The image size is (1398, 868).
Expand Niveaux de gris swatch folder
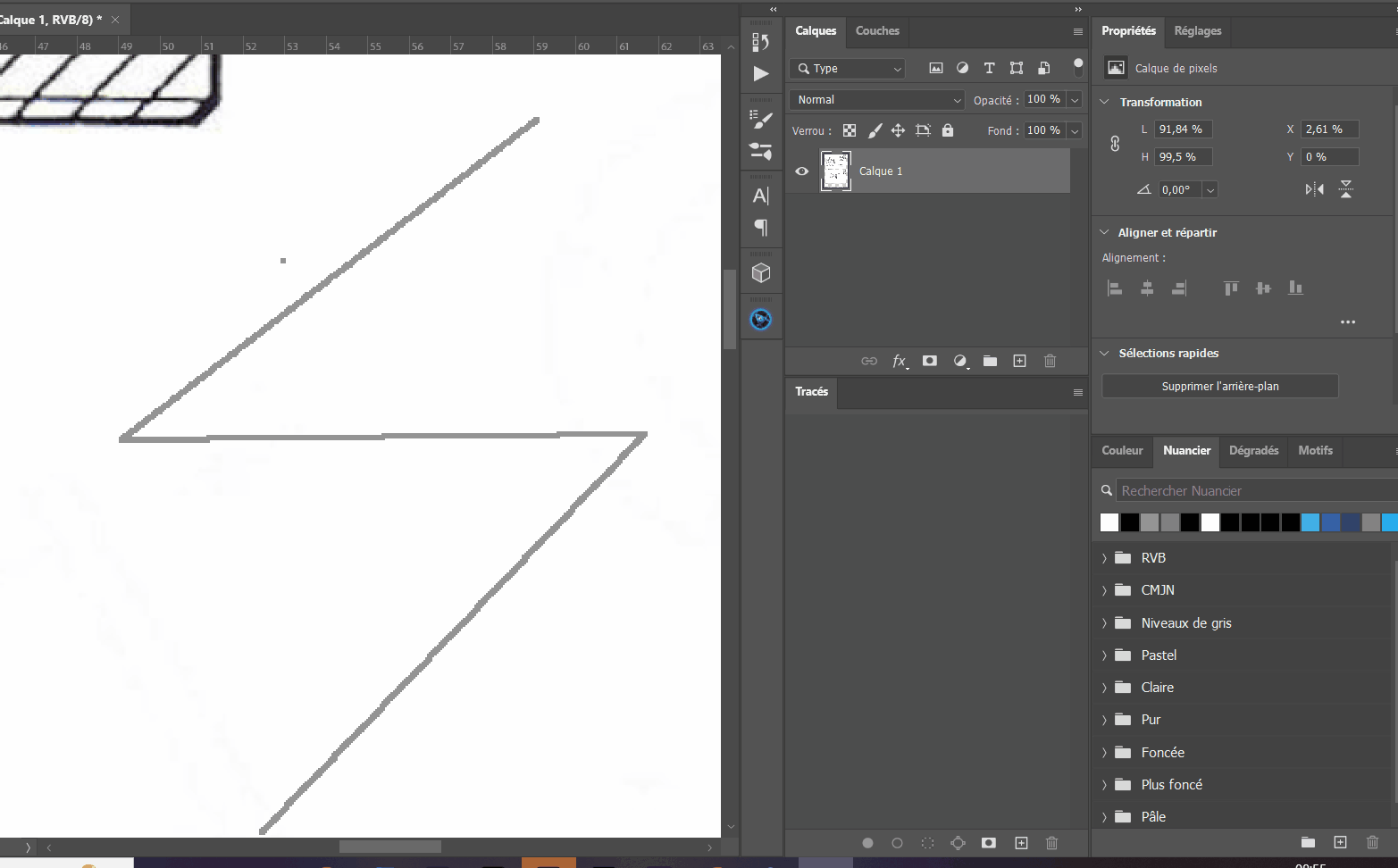[1104, 623]
